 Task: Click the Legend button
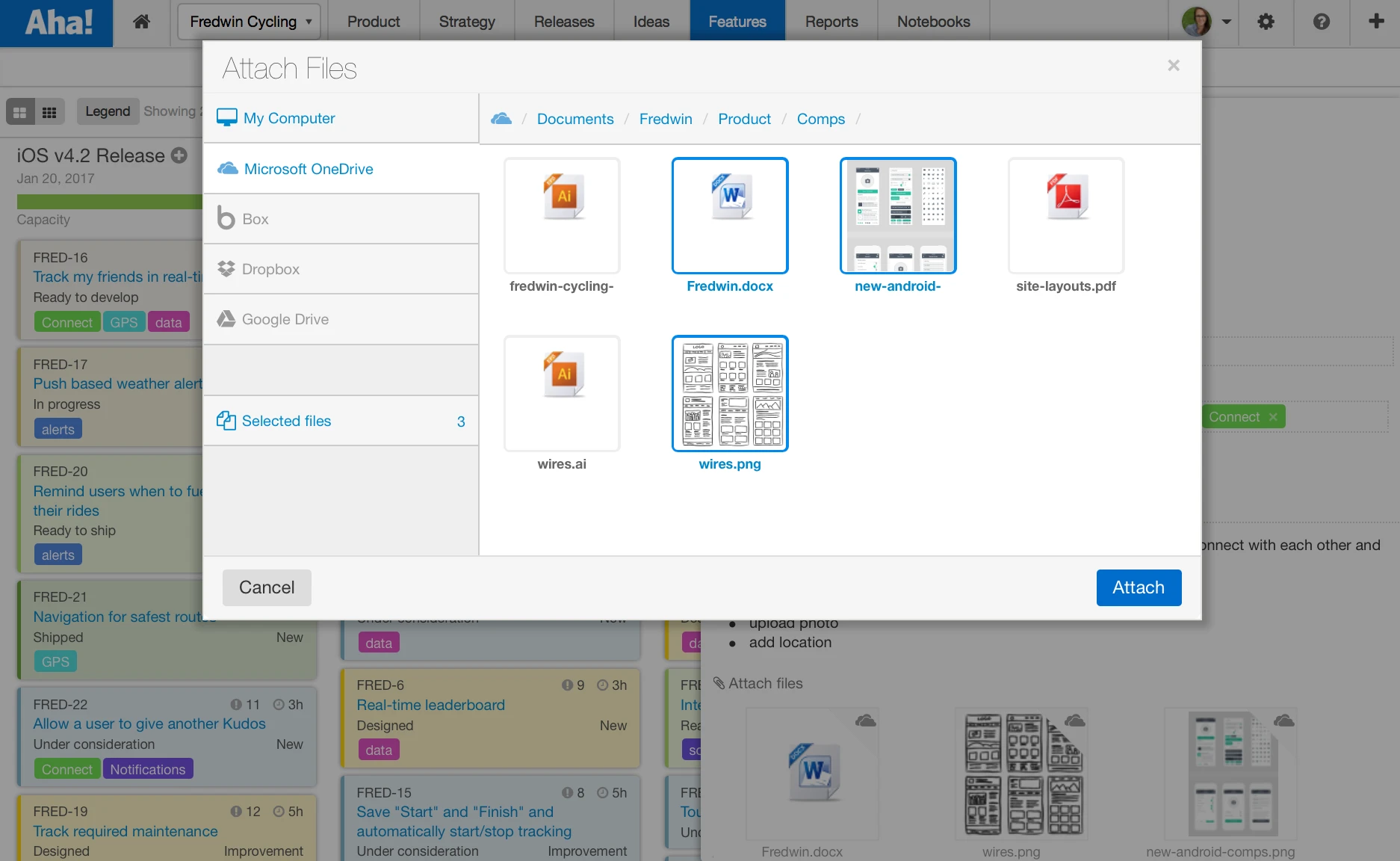[108, 111]
